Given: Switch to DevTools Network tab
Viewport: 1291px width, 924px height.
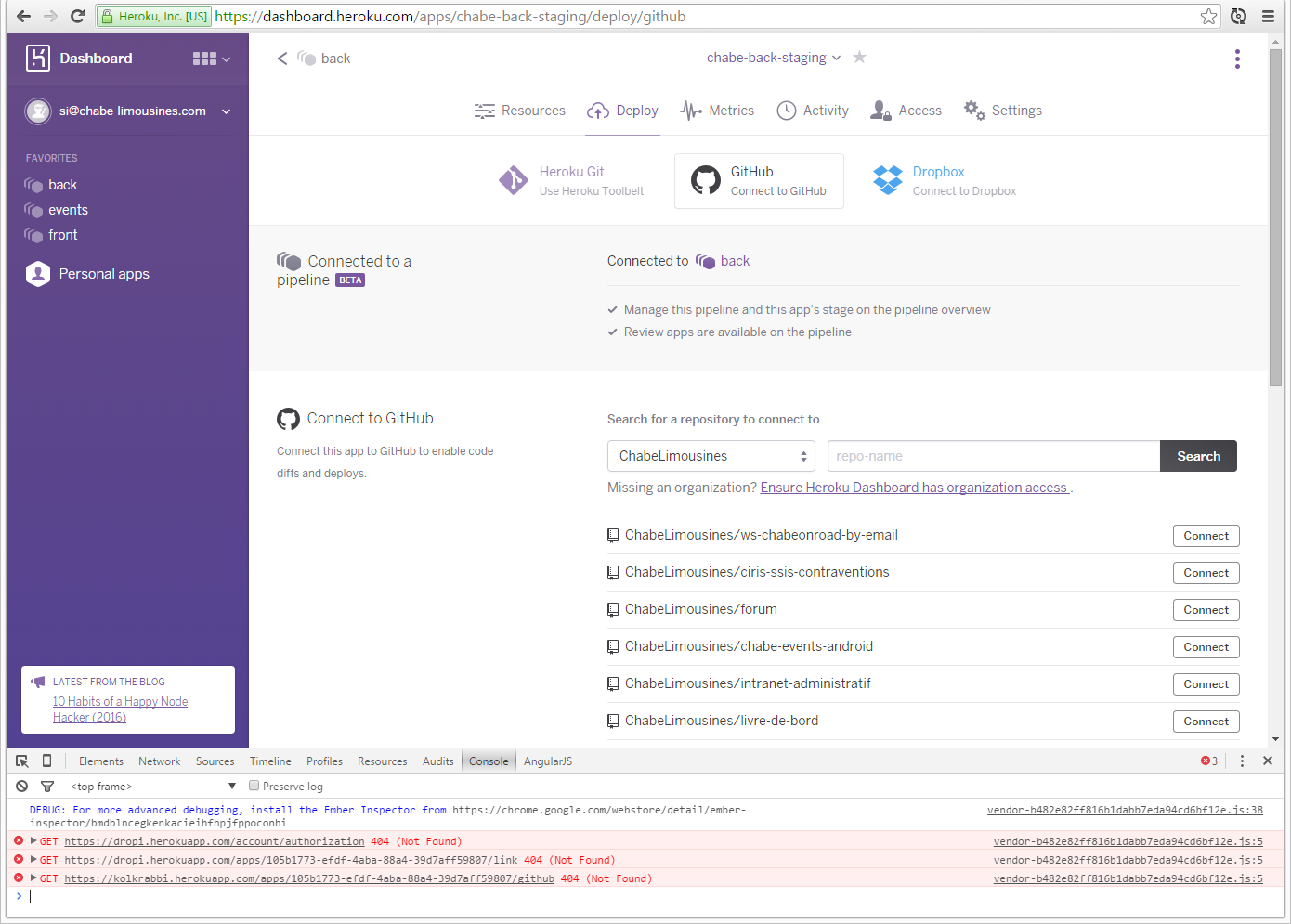Looking at the screenshot, I should pyautogui.click(x=160, y=761).
